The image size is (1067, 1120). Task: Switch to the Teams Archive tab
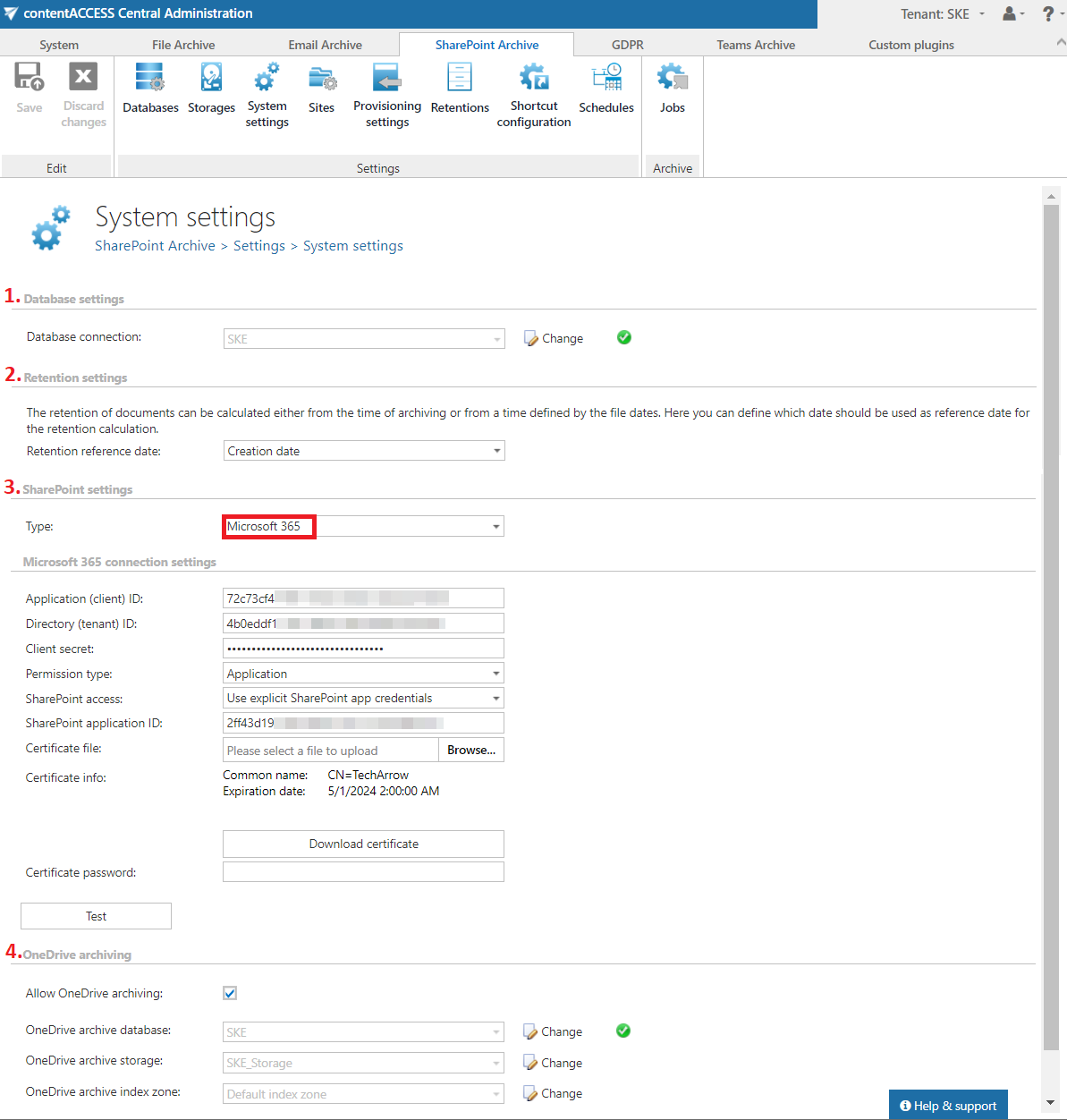[x=755, y=45]
